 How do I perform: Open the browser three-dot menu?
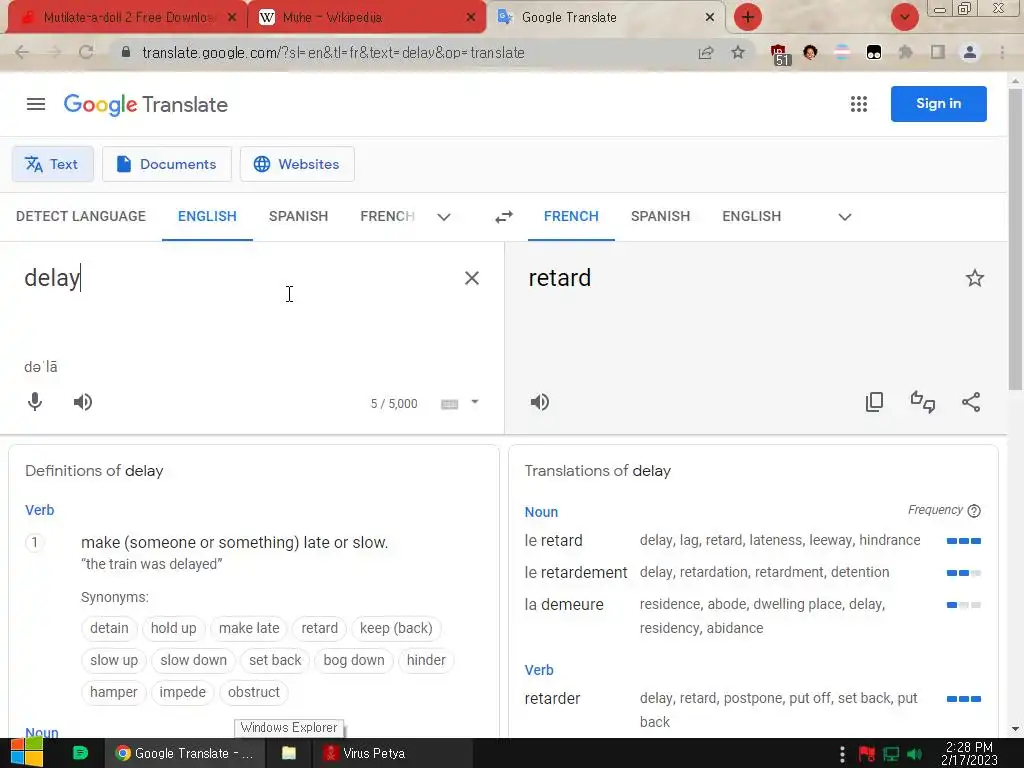[x=1002, y=52]
